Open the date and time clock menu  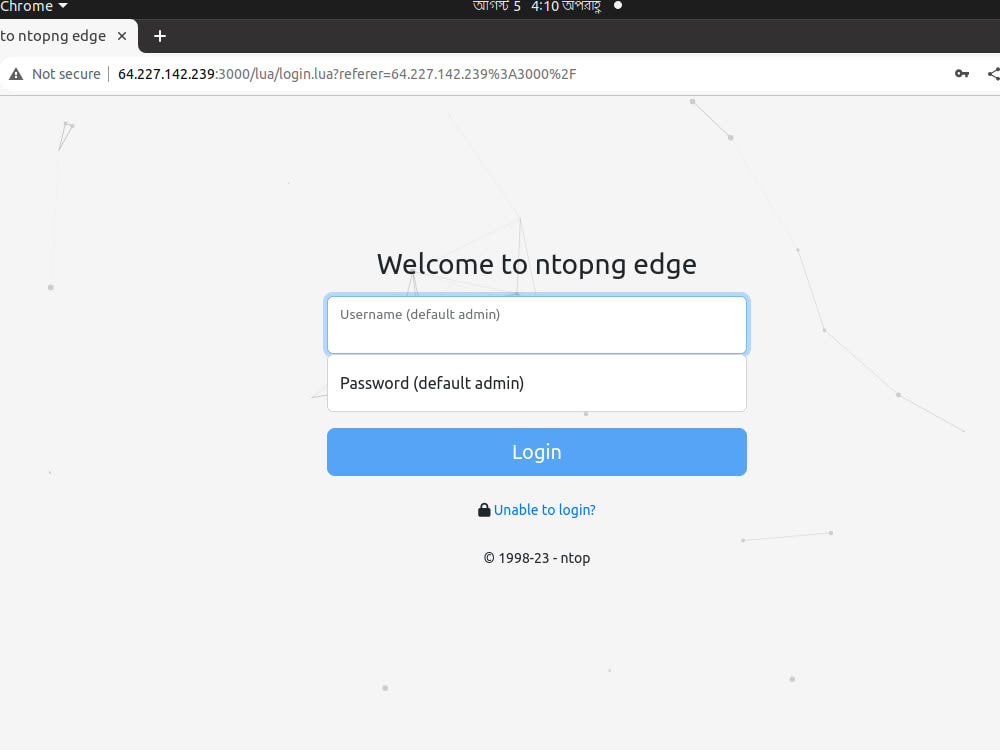(536, 6)
